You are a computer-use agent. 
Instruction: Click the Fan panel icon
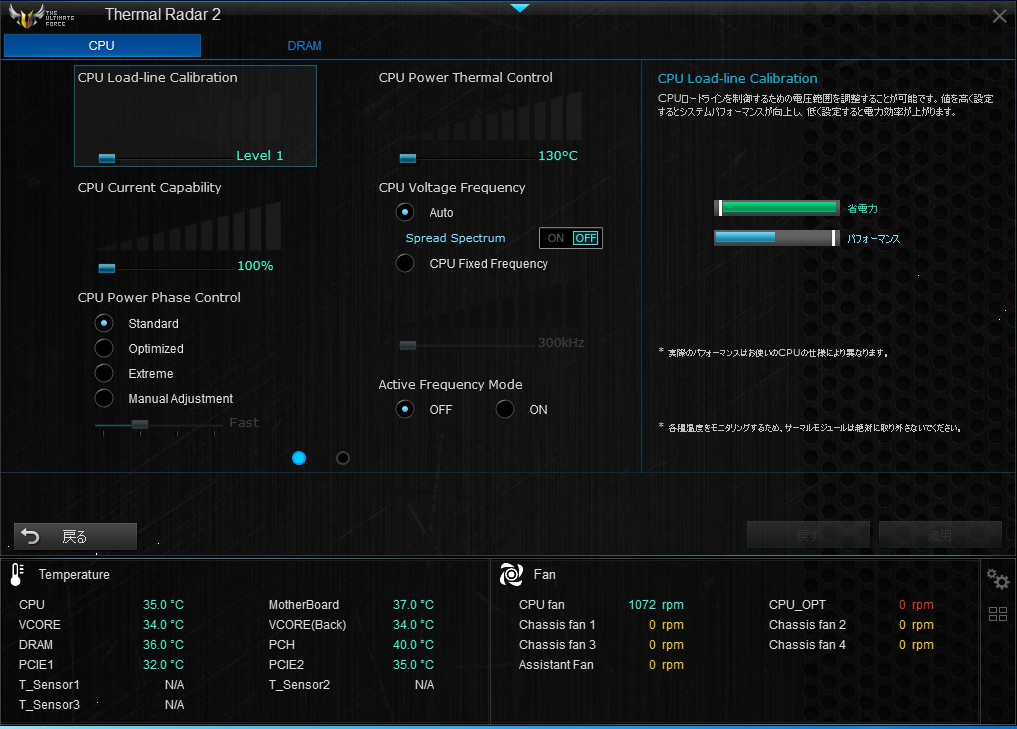tap(511, 575)
